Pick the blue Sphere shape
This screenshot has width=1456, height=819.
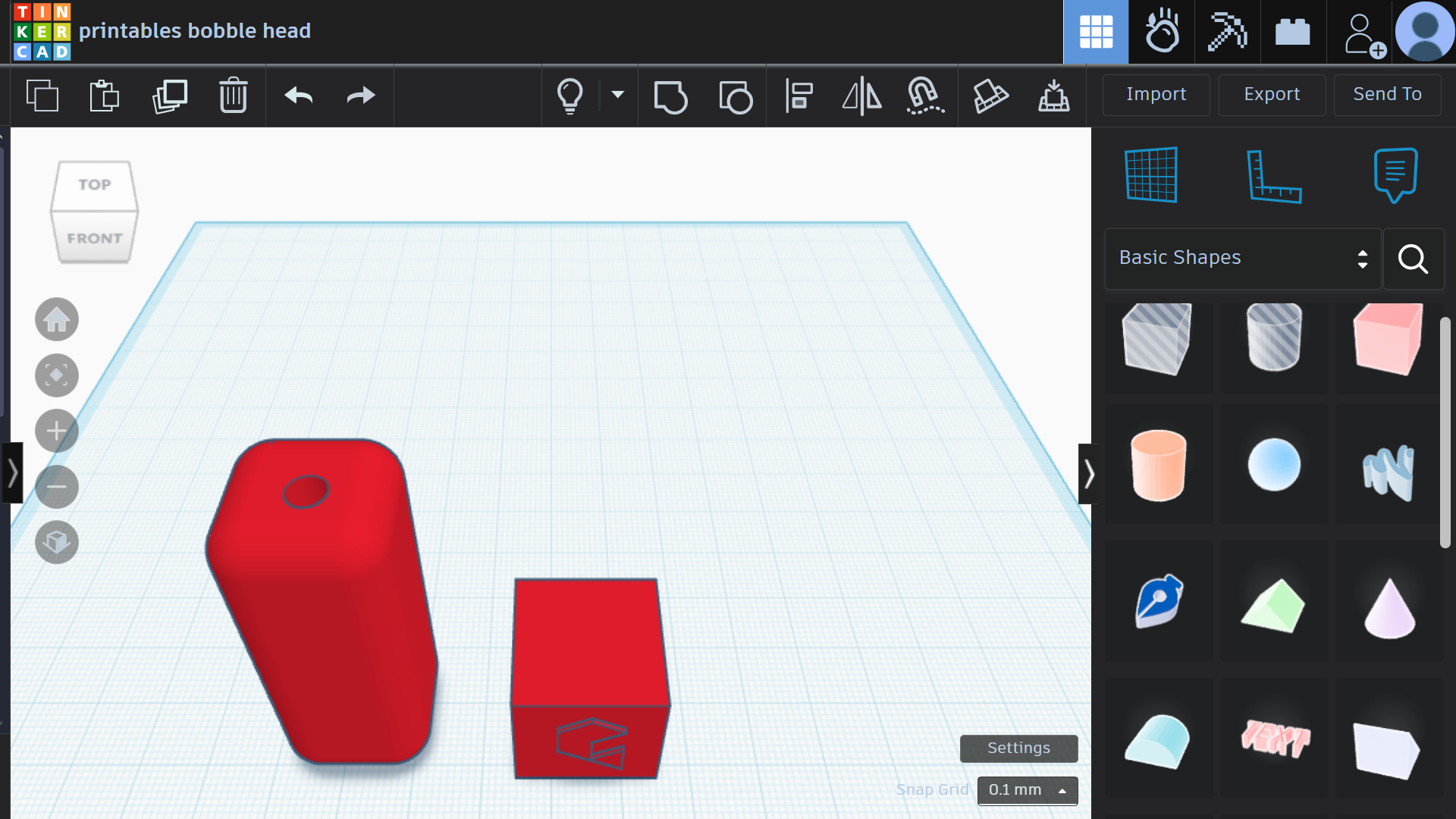tap(1274, 465)
